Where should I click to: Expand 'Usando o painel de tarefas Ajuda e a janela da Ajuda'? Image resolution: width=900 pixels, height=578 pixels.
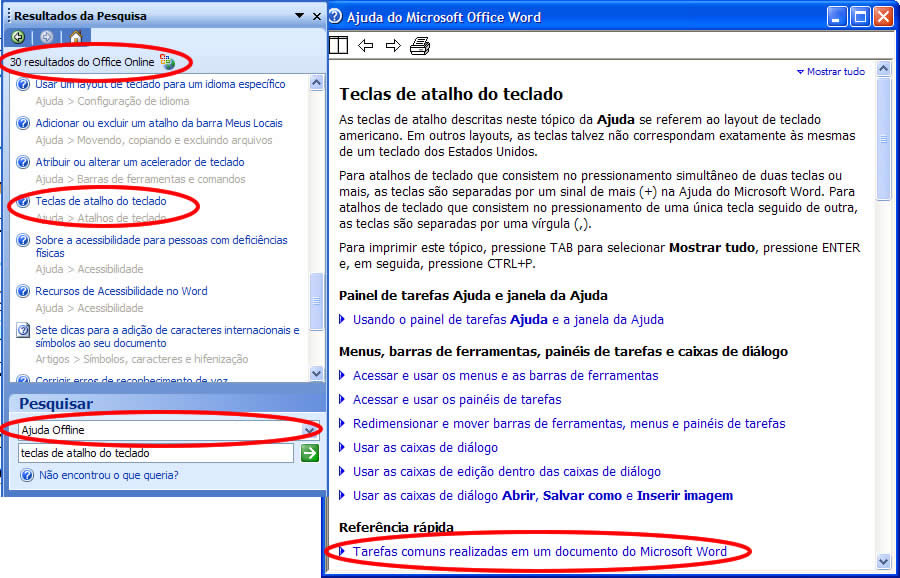508,320
